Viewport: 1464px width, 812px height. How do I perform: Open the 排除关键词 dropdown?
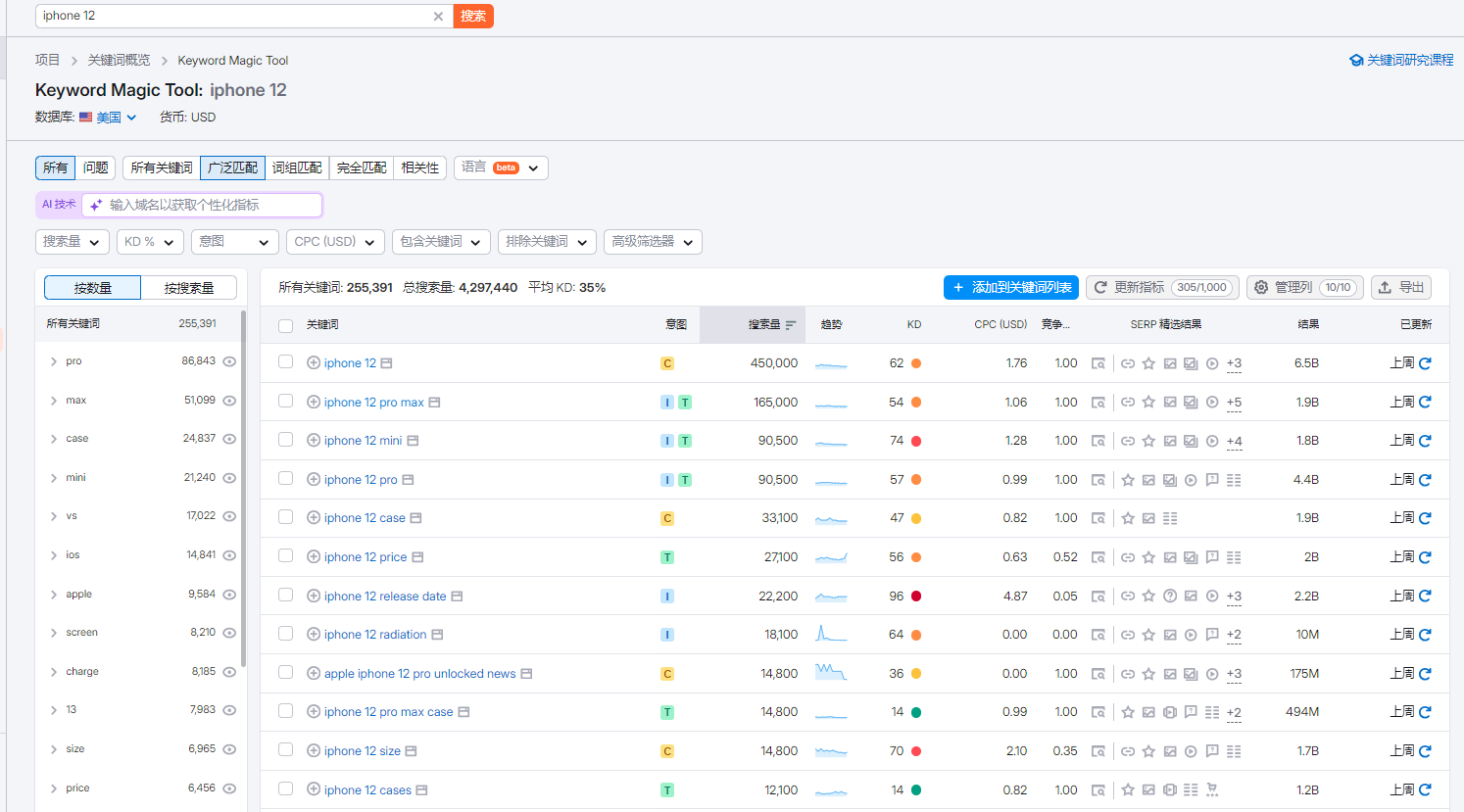[547, 242]
